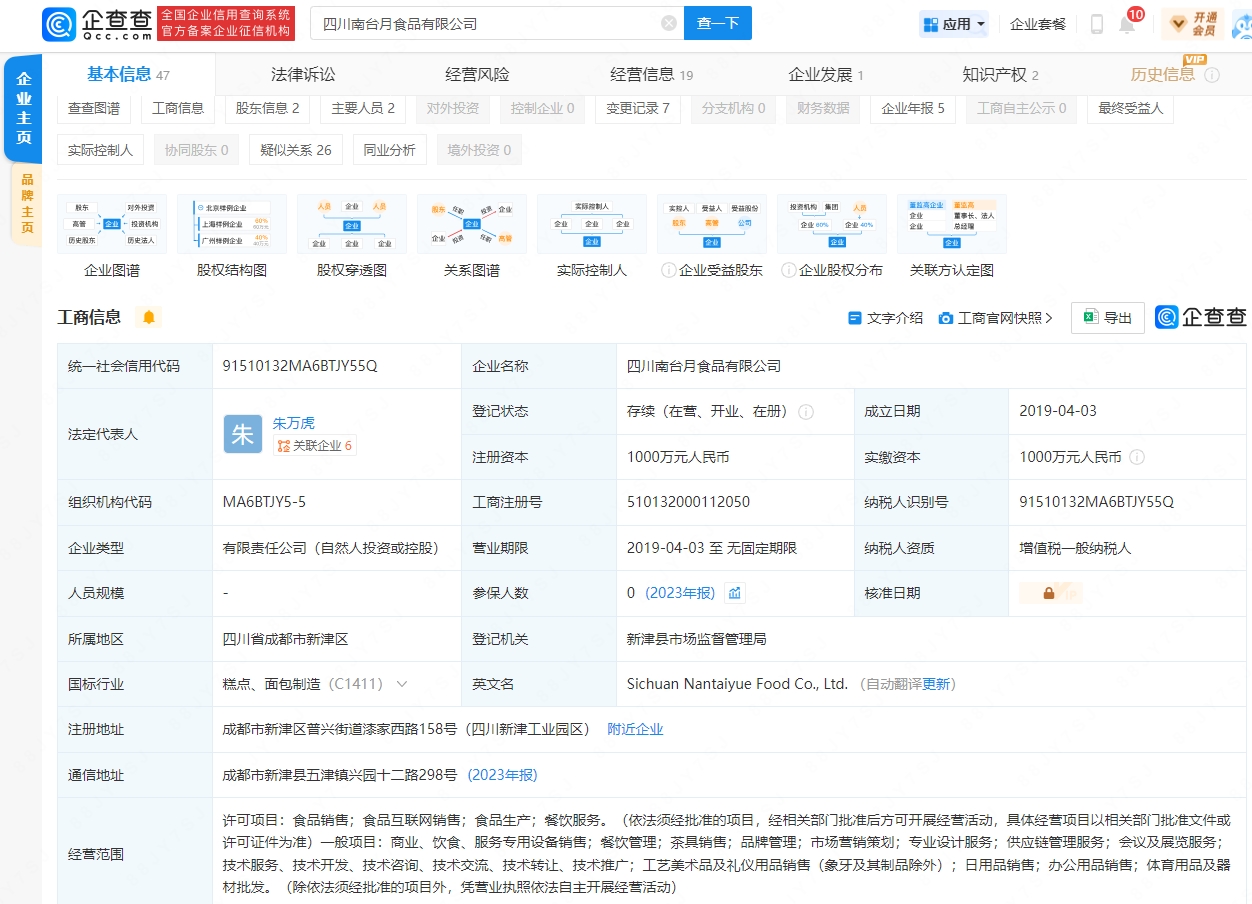Select 企业主页 side tab
Screen dimensions: 1252x904
coord(23,108)
